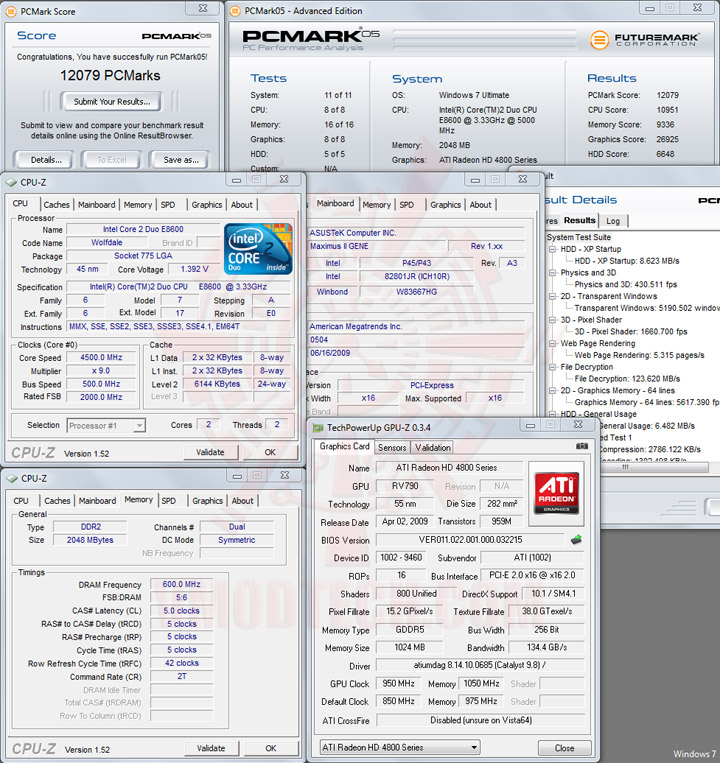The width and height of the screenshot is (720, 763).
Task: Switch to Validation tab in GPU-Z
Action: pyautogui.click(x=432, y=447)
